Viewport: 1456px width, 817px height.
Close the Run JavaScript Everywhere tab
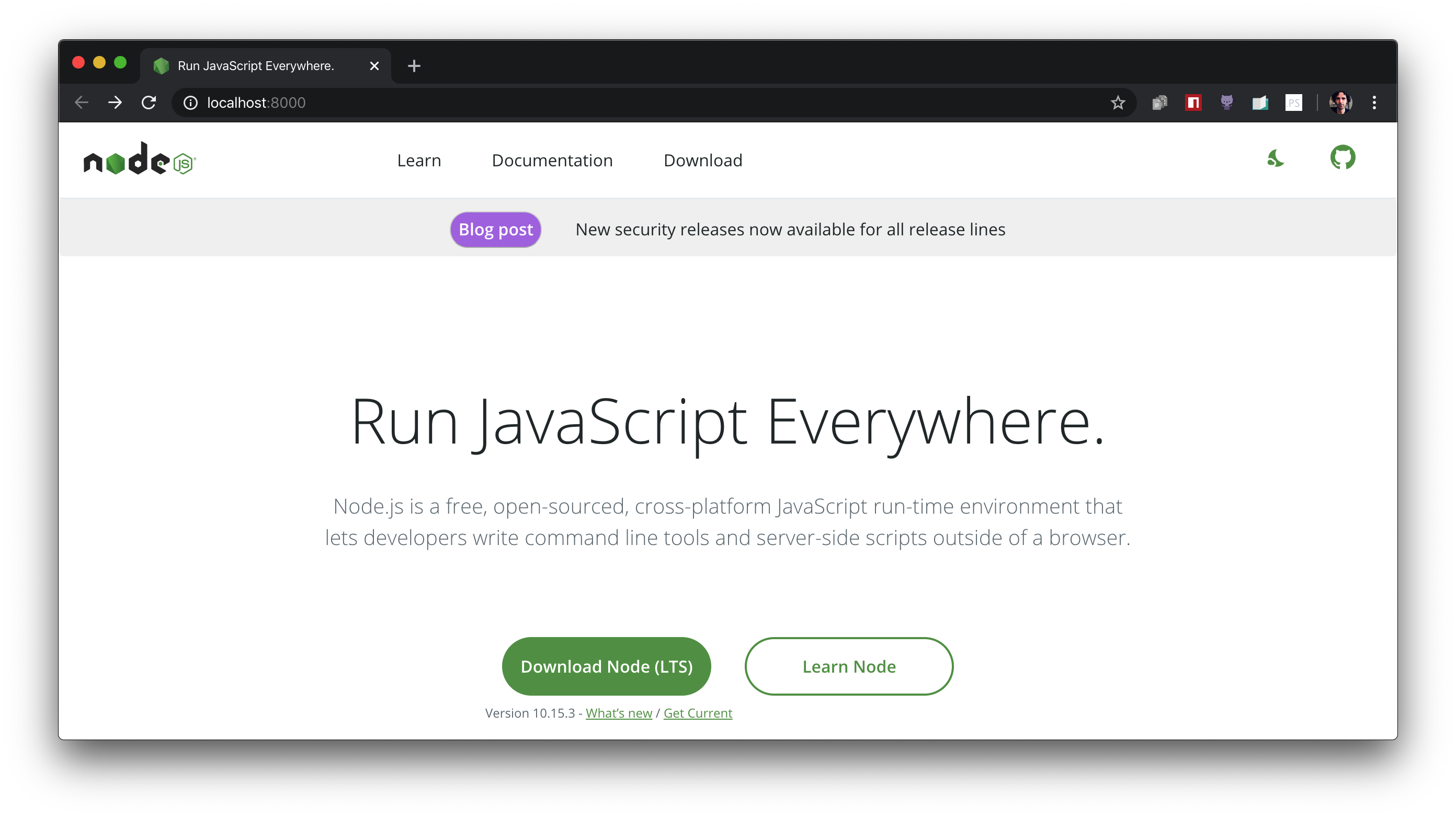coord(374,65)
